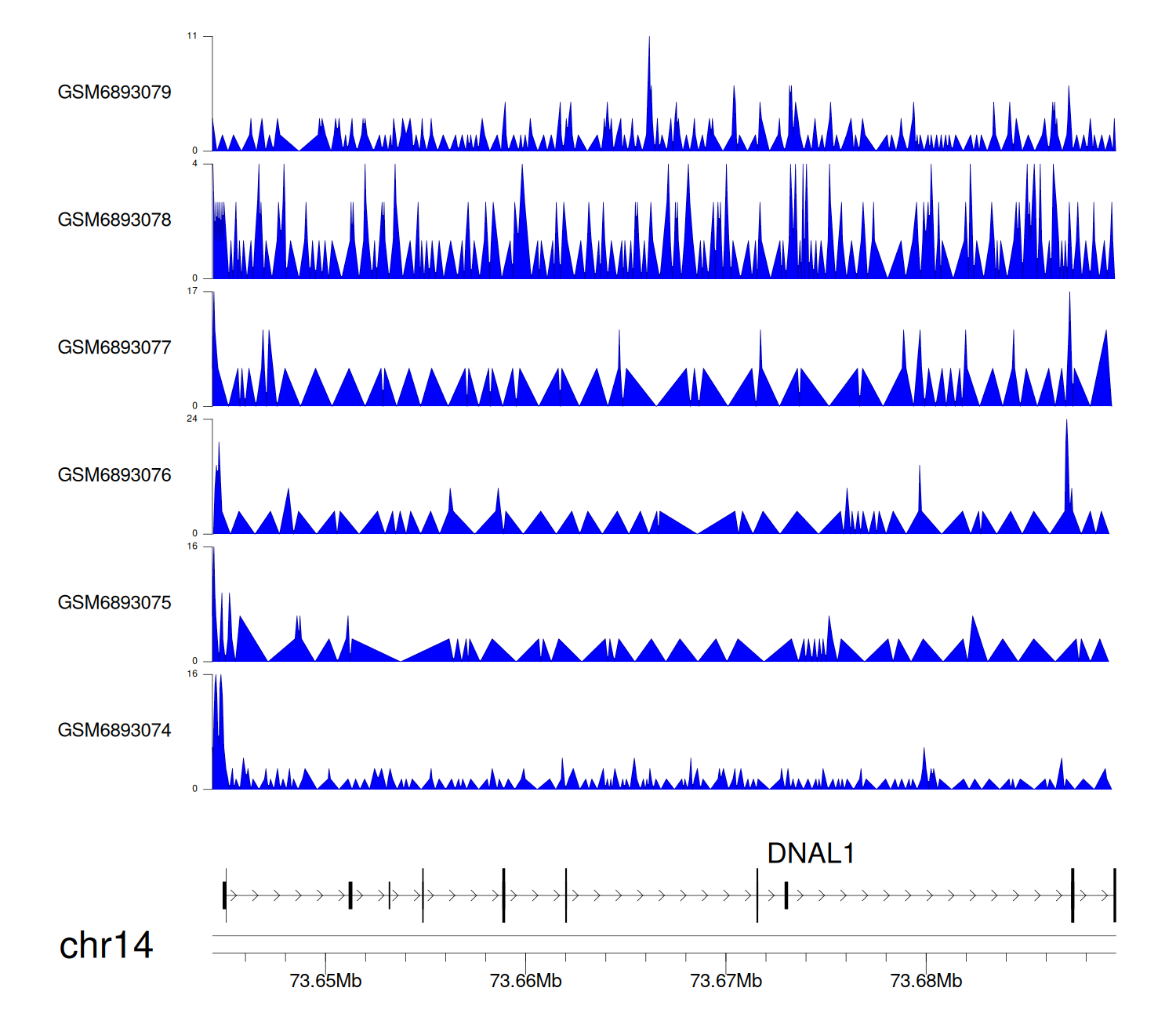Click the GSM6893075 track label
Screen dimensions: 1176x1035
pos(114,603)
